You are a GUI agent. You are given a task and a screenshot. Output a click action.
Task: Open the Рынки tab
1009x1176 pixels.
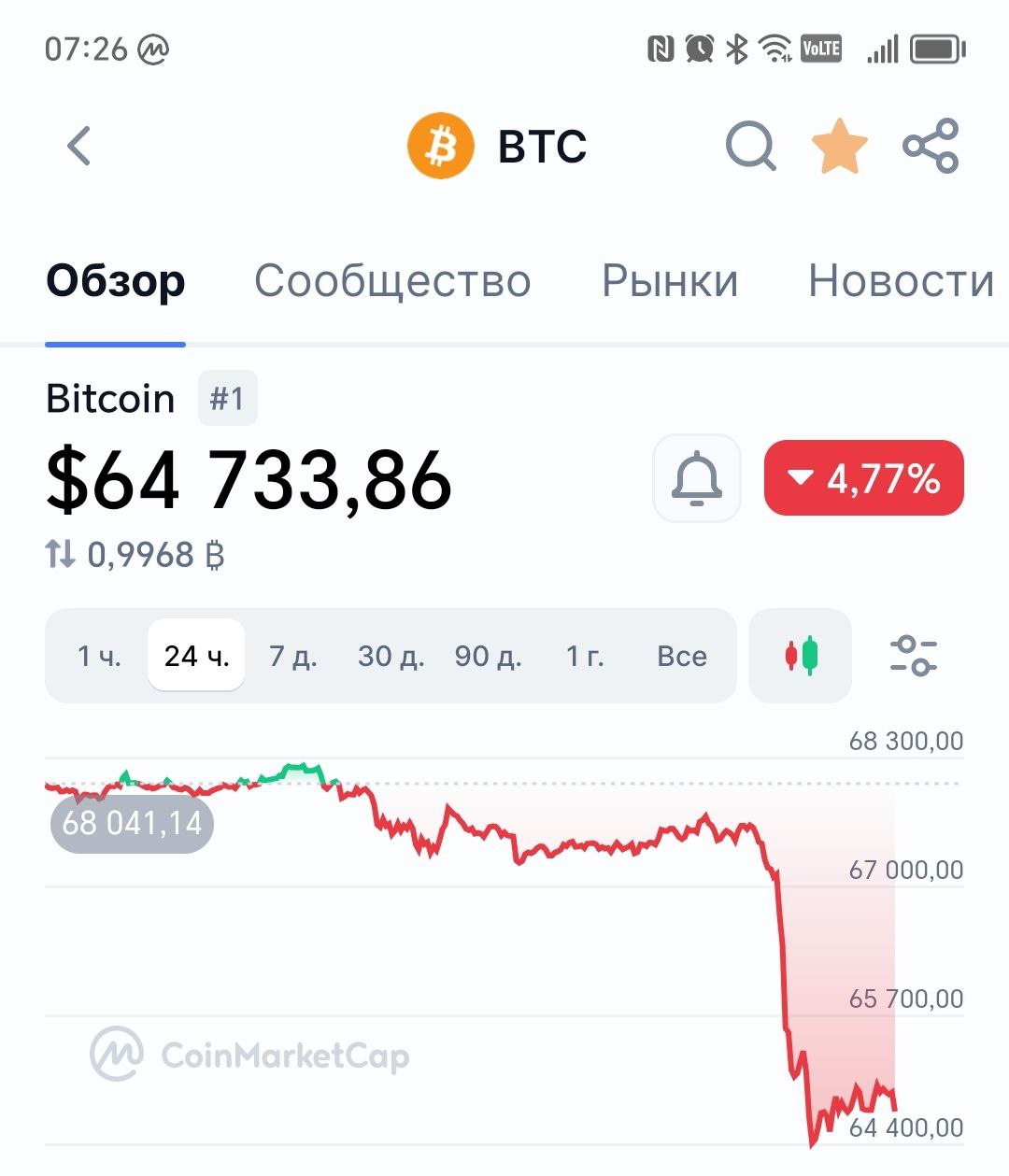click(x=670, y=281)
